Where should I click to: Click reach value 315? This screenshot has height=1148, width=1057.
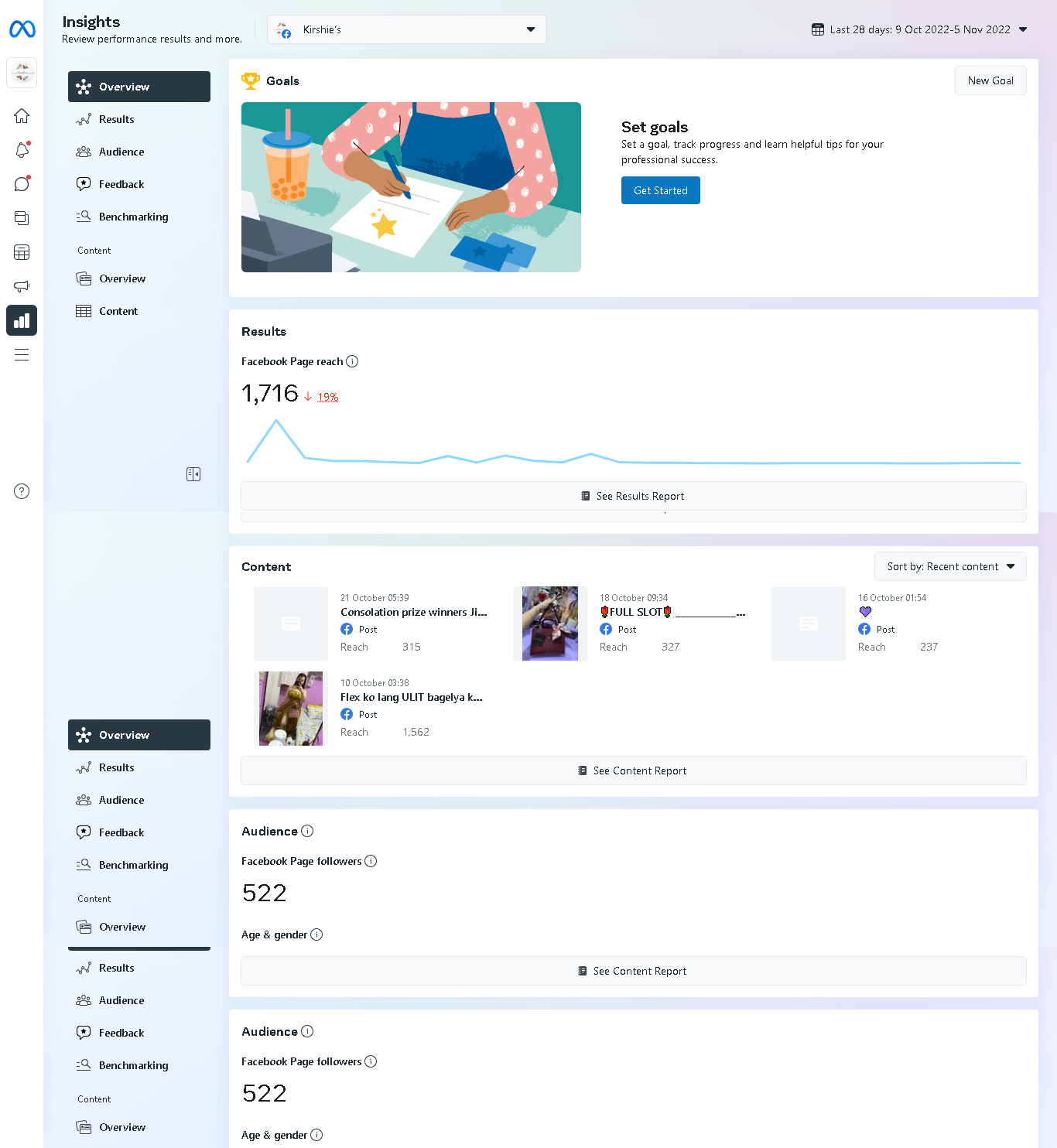[x=412, y=647]
